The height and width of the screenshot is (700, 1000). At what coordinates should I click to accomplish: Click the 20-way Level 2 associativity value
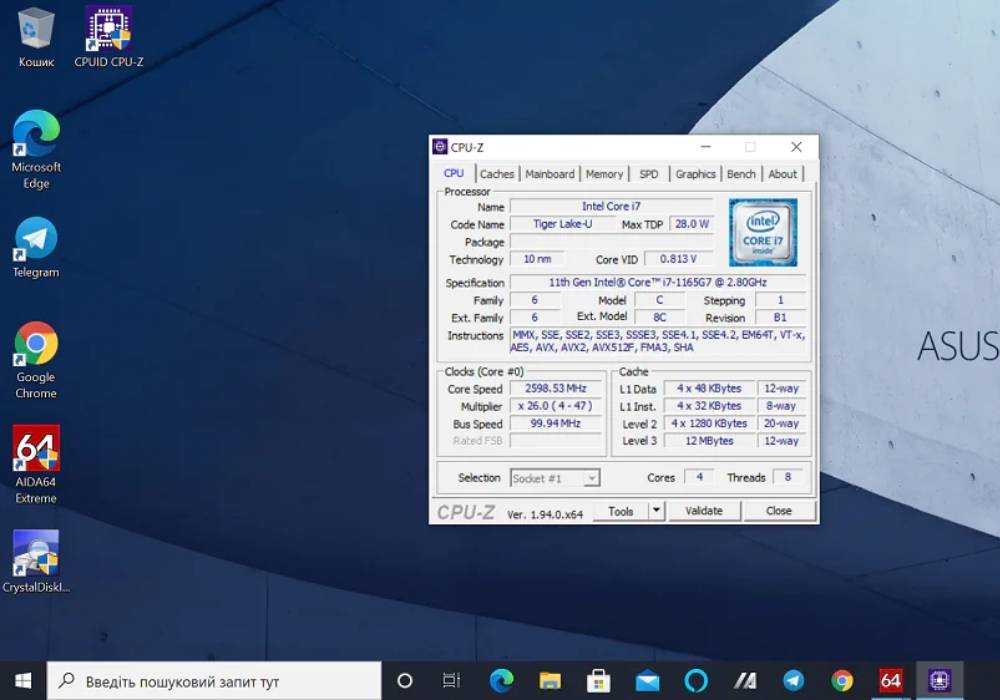[781, 423]
